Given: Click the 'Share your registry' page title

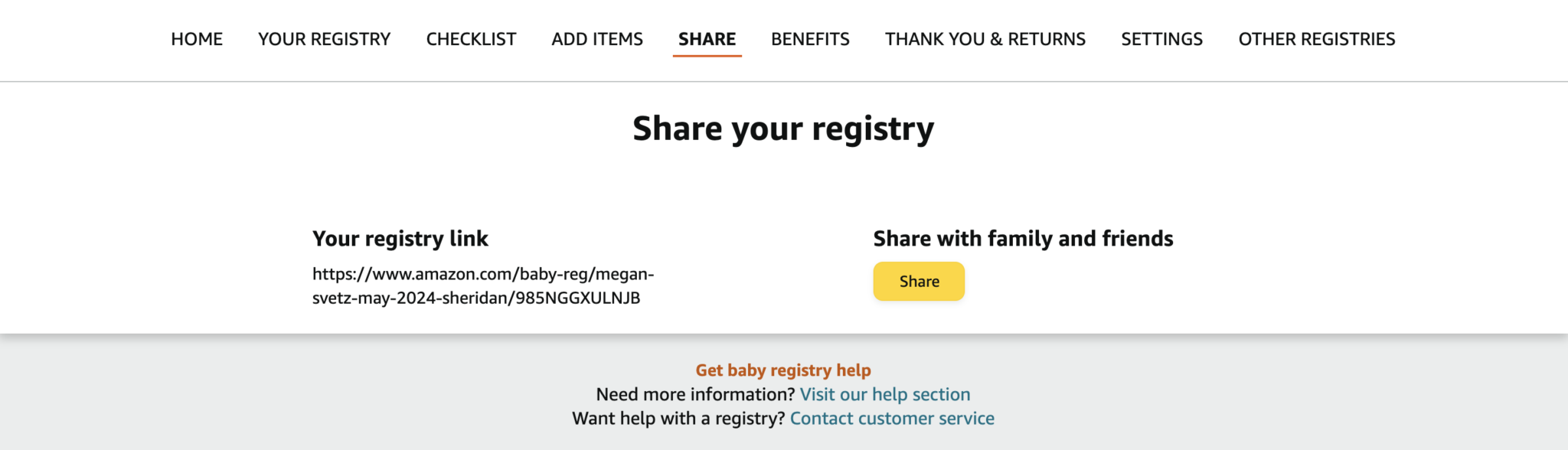Looking at the screenshot, I should (x=783, y=129).
